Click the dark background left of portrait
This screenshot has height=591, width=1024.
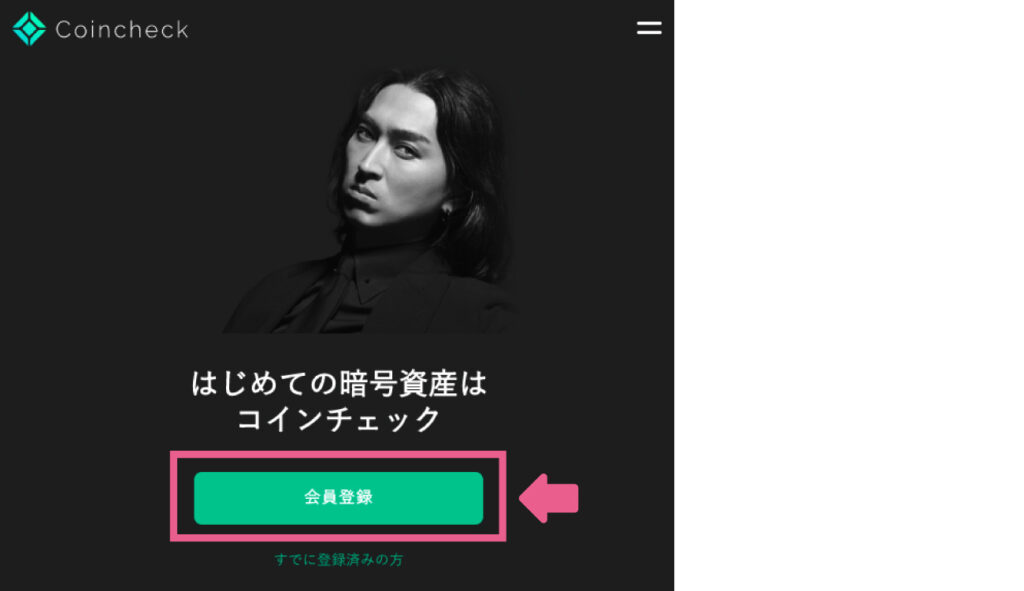[x=111, y=196]
